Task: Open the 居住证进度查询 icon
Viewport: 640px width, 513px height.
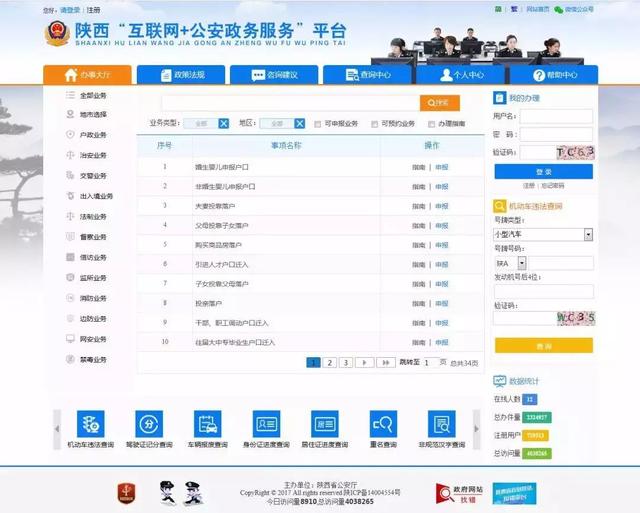Action: click(325, 424)
